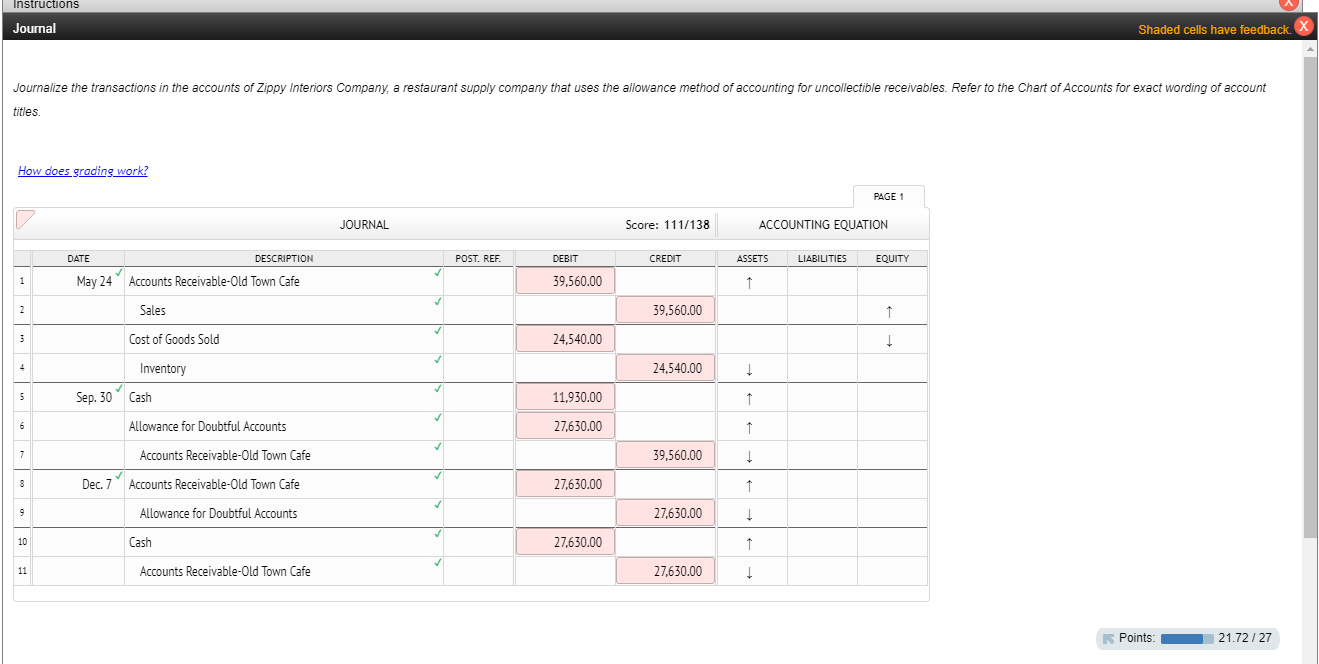Viewport: 1319px width, 664px height.
Task: Click the Assets down arrow in row 7
Action: tap(749, 456)
